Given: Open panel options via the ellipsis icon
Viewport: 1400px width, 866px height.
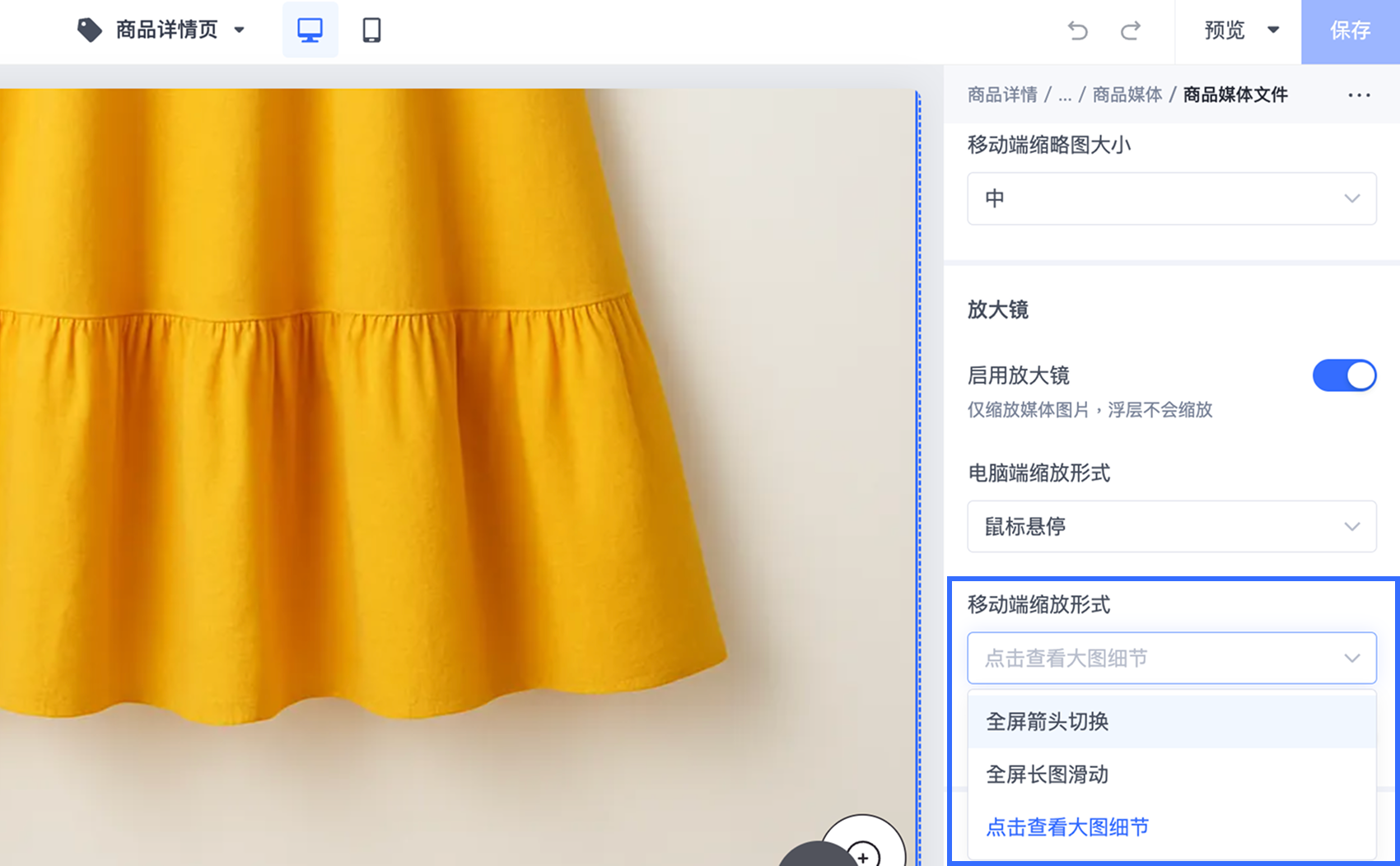Looking at the screenshot, I should click(x=1357, y=95).
